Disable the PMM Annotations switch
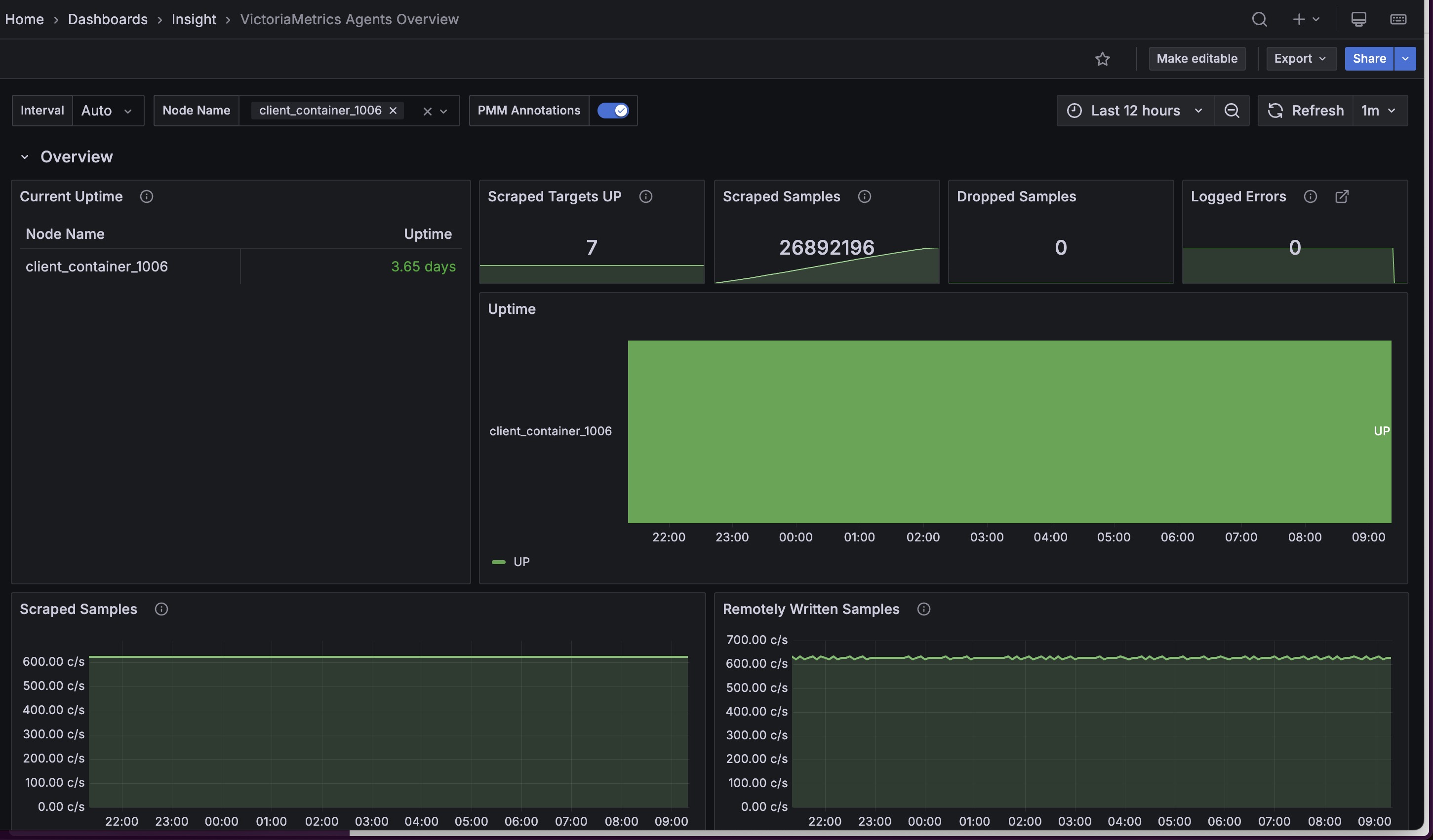Image resolution: width=1433 pixels, height=840 pixels. click(x=612, y=111)
